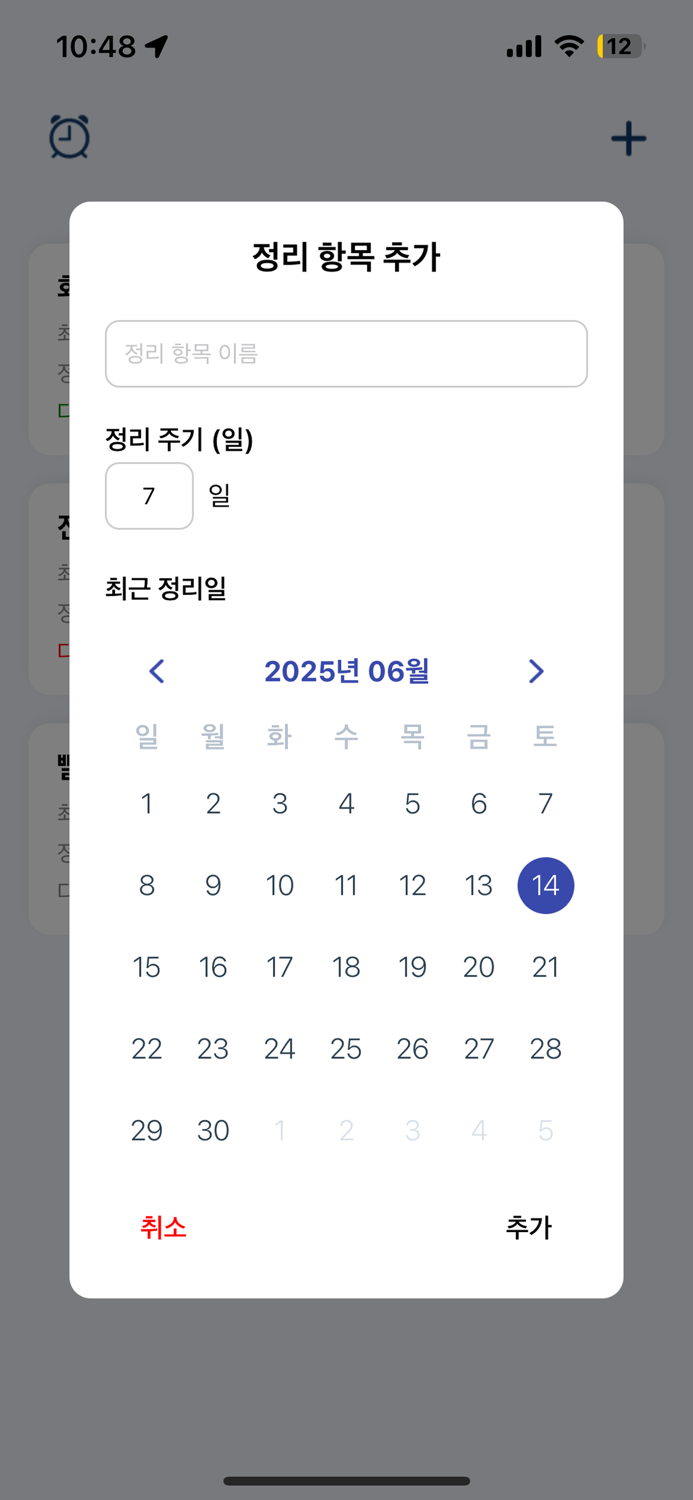Select June 14 on the calendar

click(545, 885)
